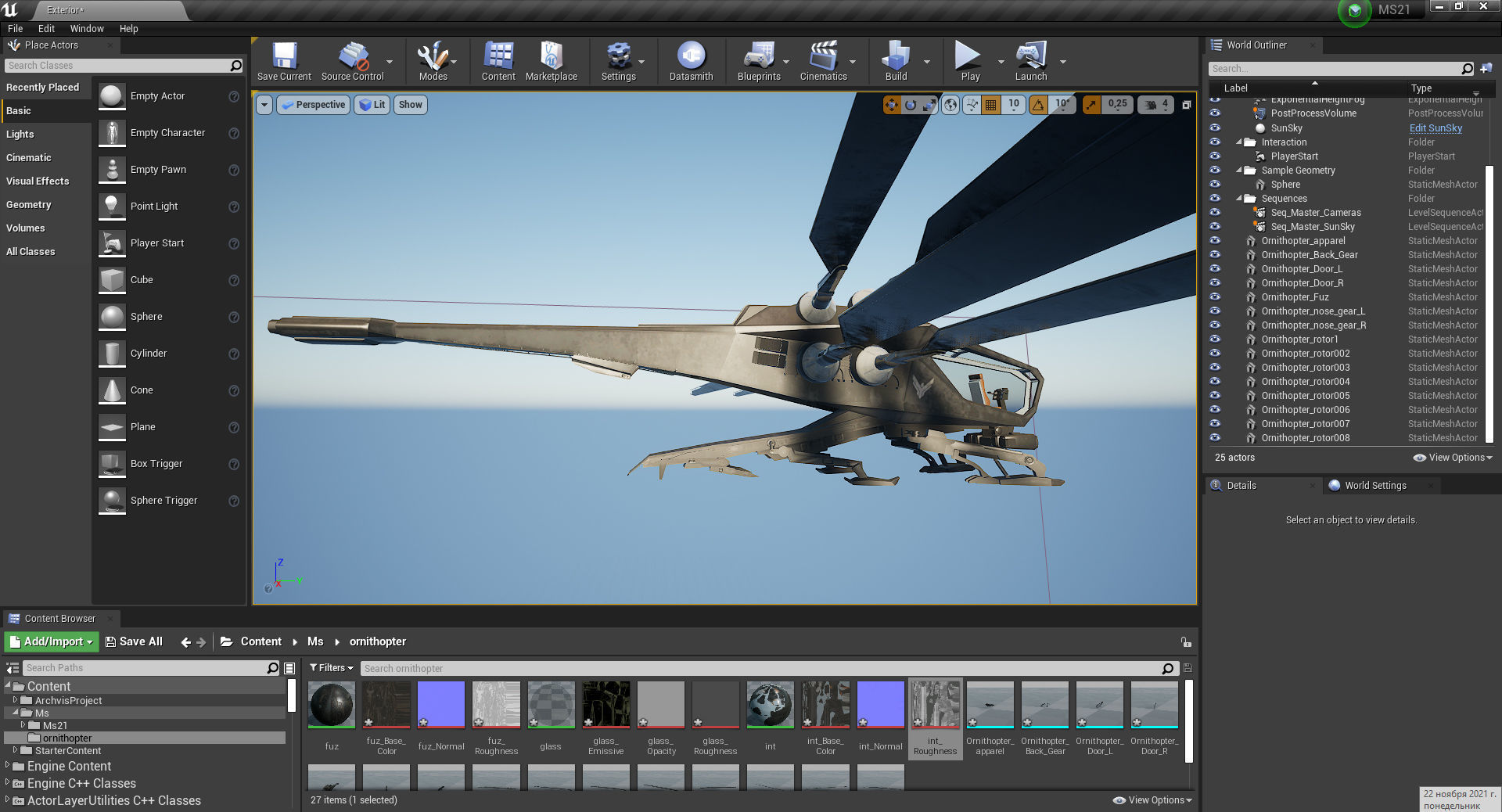Click the Player Start actor icon

click(112, 243)
